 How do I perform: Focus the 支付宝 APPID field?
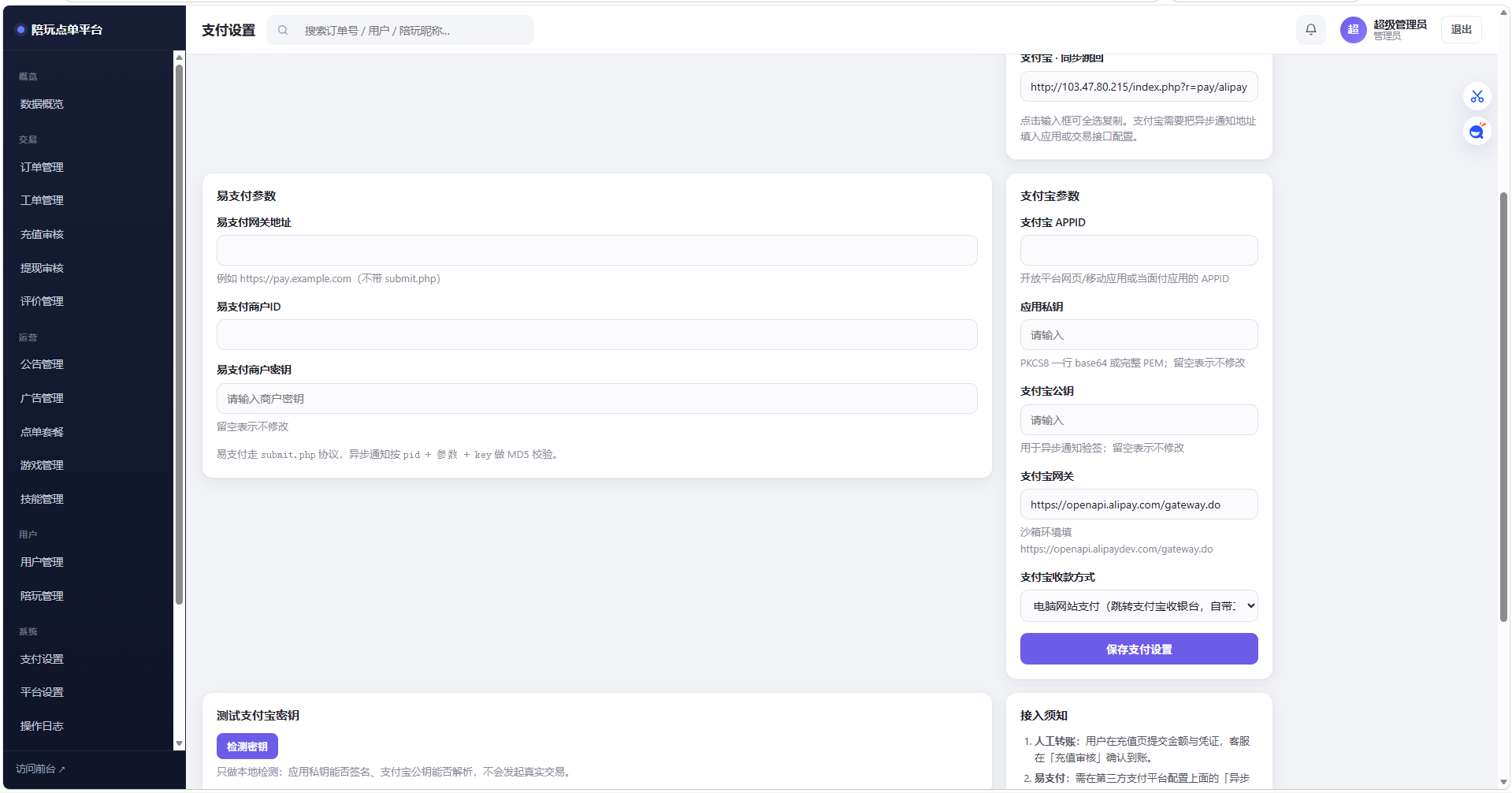tap(1139, 251)
